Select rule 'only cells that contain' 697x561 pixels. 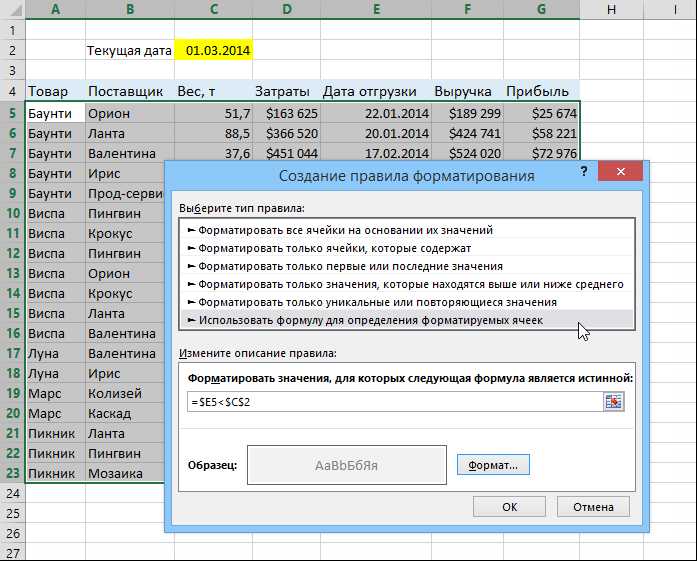point(407,248)
